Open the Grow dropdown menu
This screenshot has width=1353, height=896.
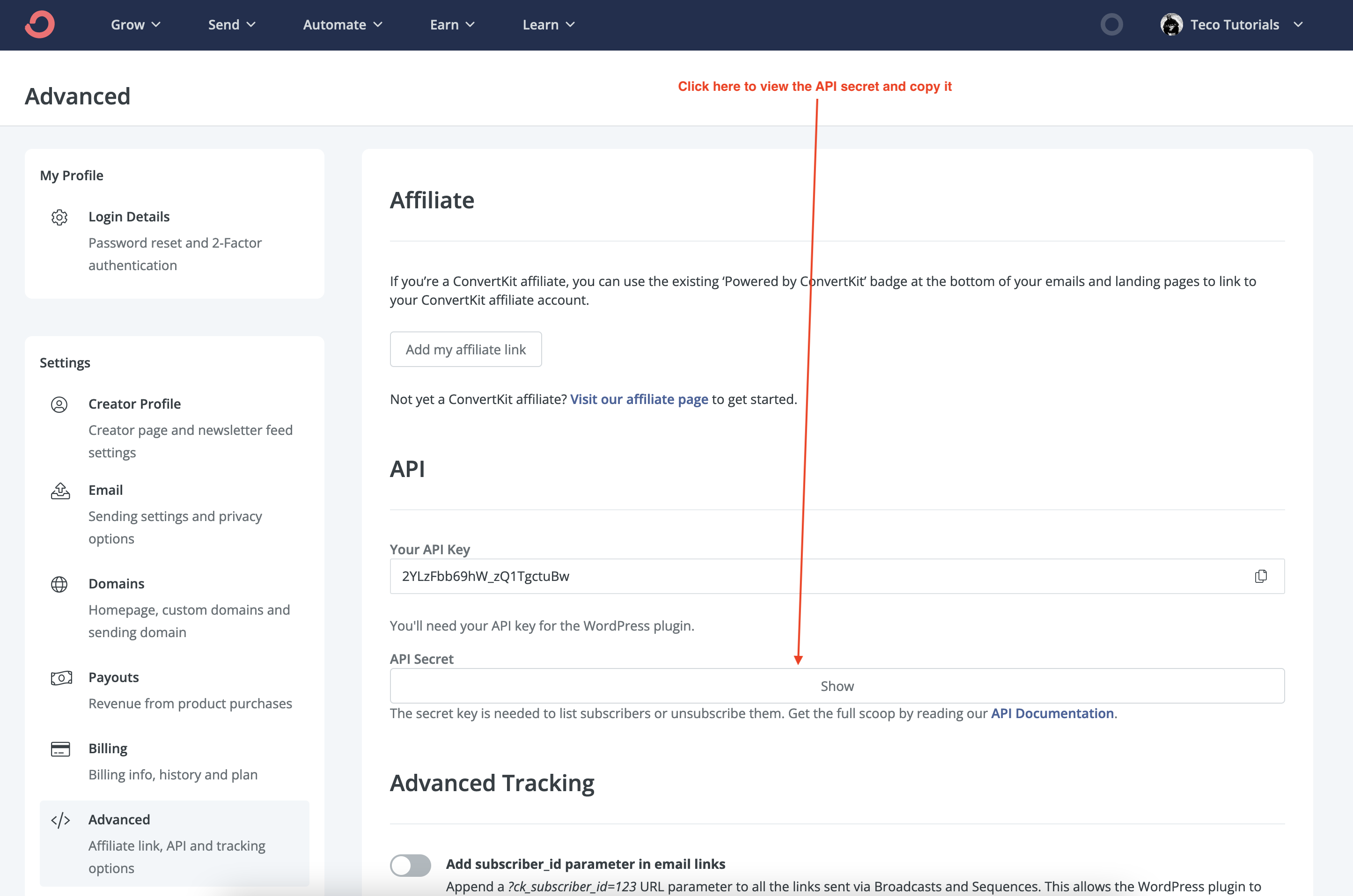click(x=135, y=24)
